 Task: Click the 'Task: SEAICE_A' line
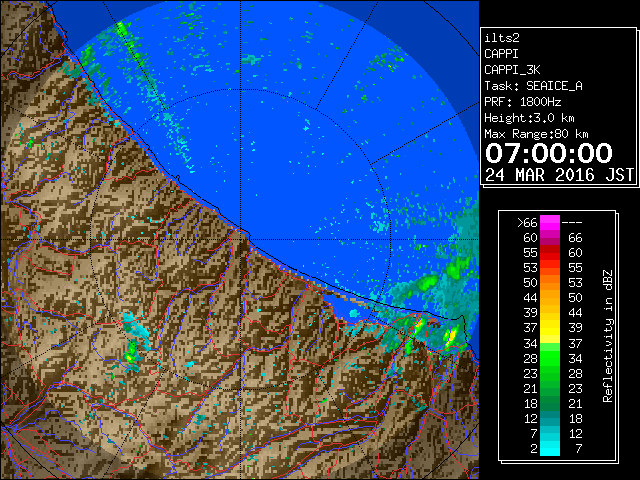pos(533,86)
